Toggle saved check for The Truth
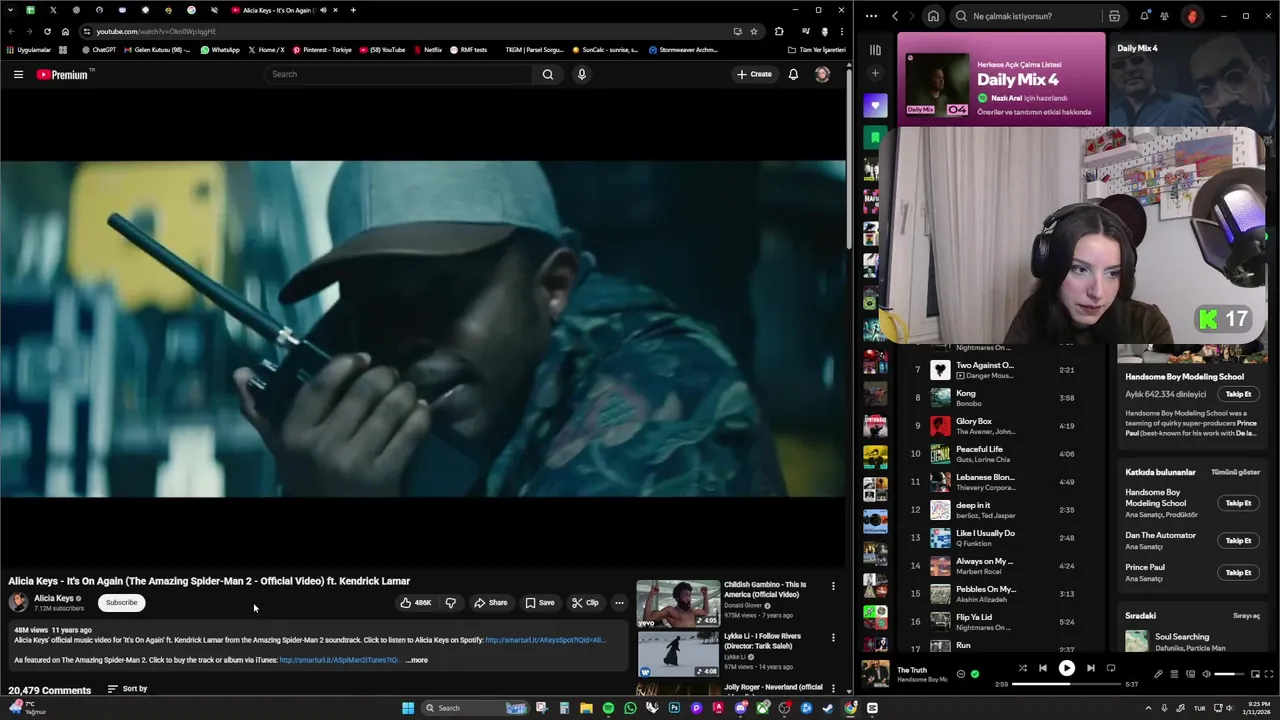This screenshot has width=1280, height=720. [x=975, y=674]
